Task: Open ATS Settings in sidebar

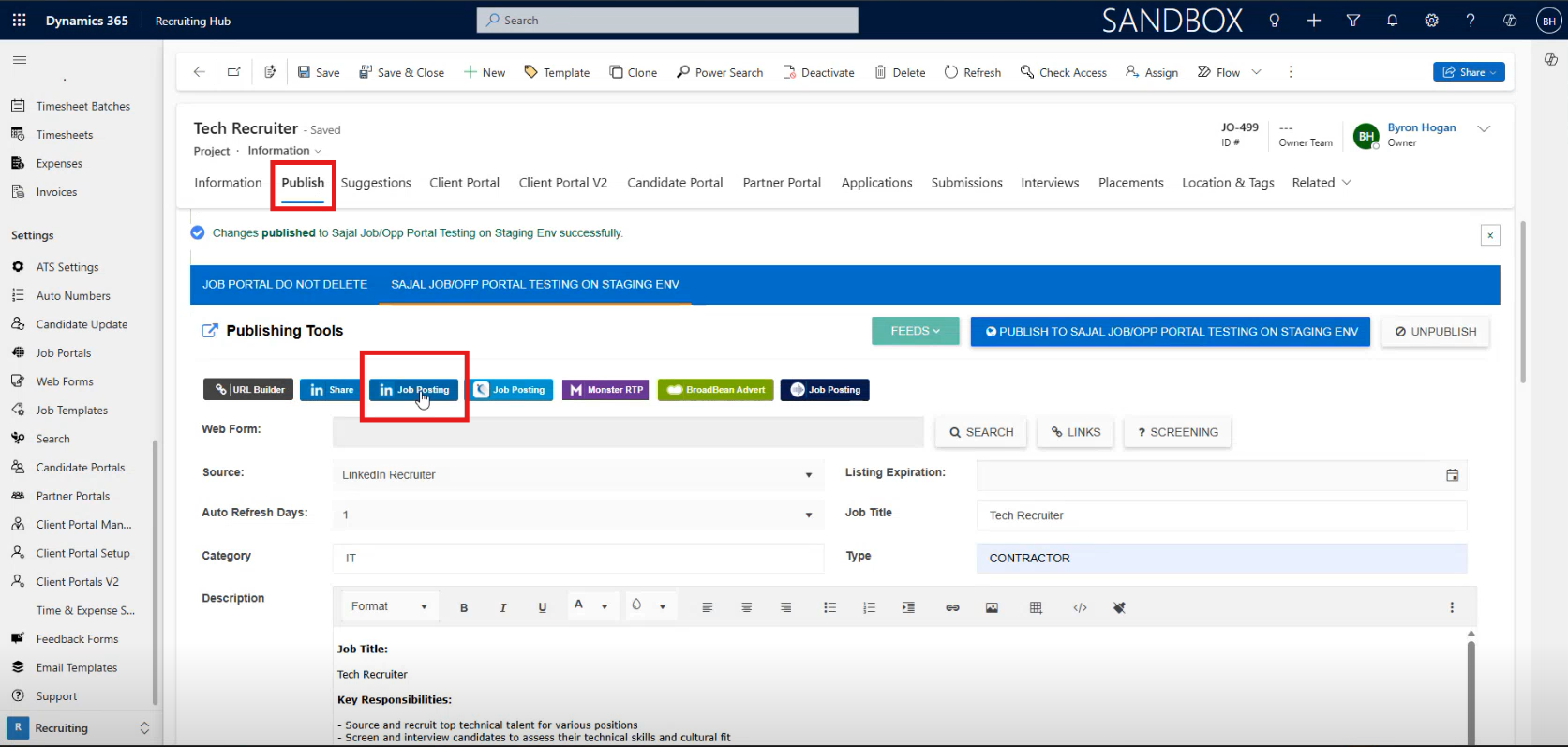Action: 67,267
